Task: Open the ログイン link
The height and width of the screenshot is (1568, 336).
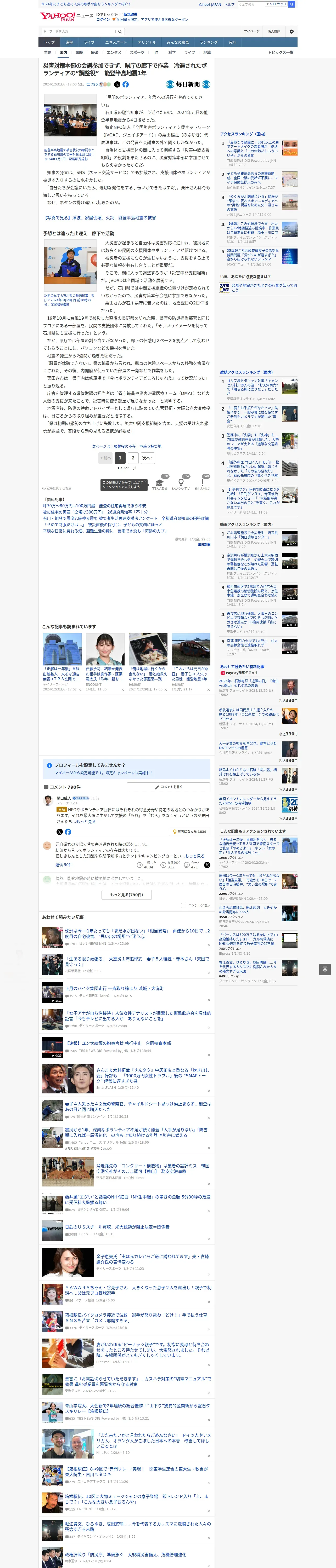Action: pos(103,20)
